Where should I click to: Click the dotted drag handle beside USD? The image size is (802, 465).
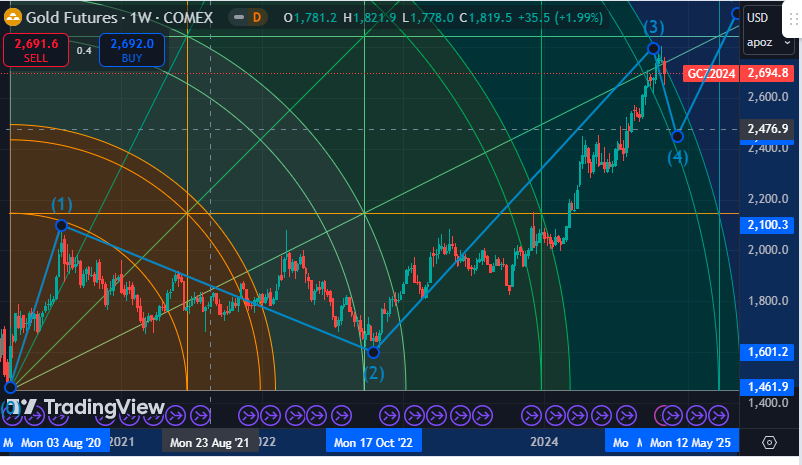(x=794, y=19)
